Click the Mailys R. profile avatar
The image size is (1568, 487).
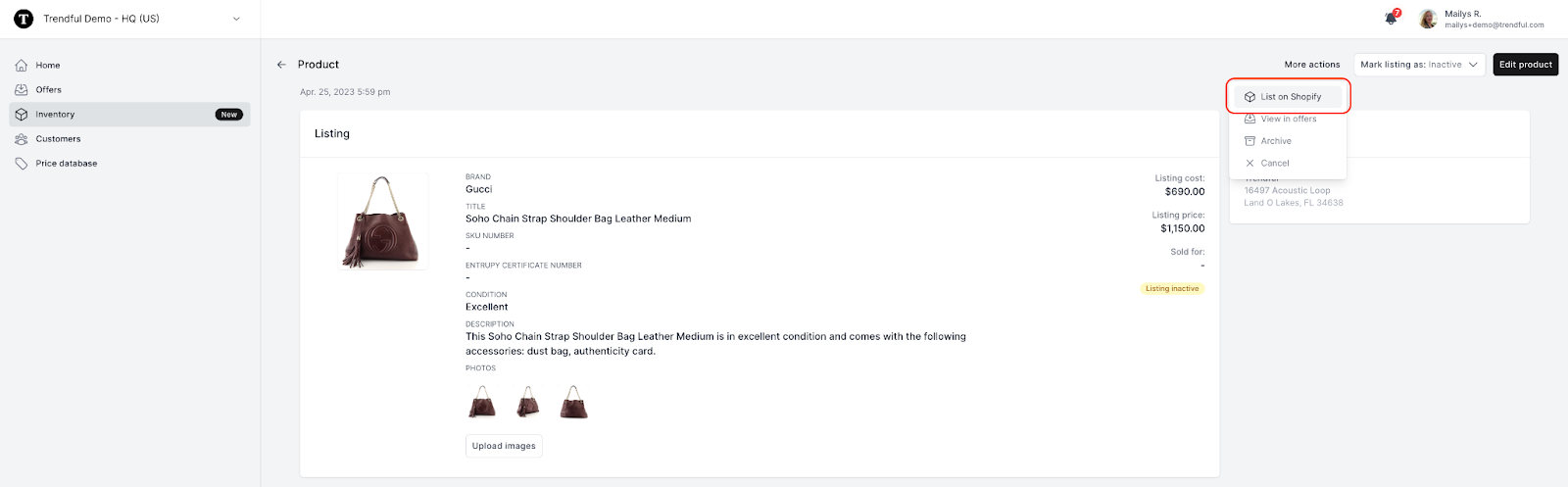click(1428, 19)
